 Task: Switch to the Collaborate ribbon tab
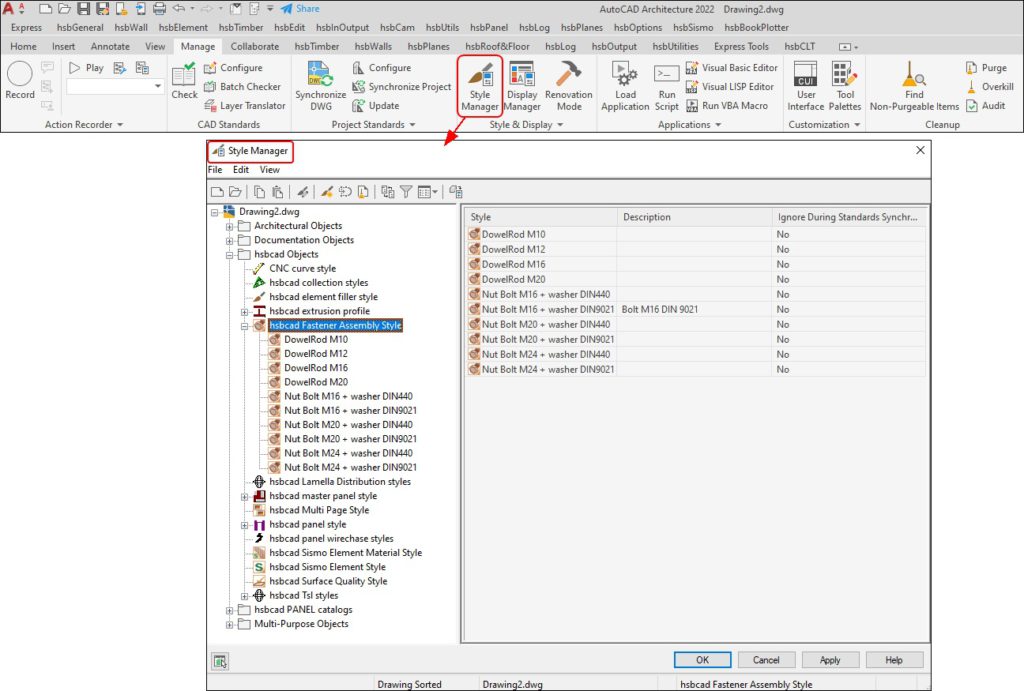click(x=255, y=46)
